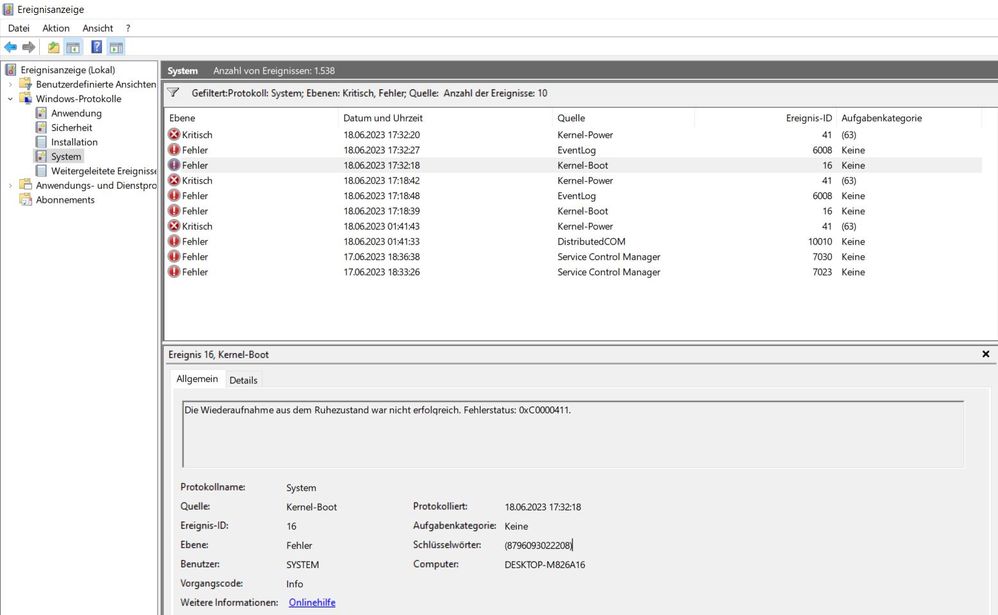Image resolution: width=998 pixels, height=615 pixels.
Task: Open the Ansicht menu
Action: coord(97,28)
